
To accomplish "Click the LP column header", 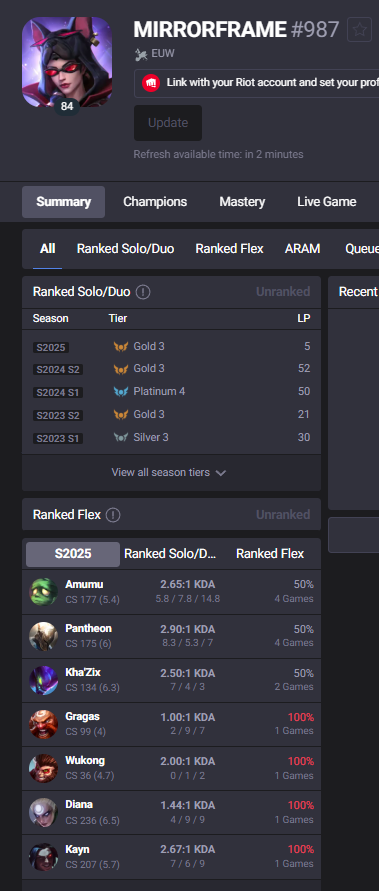I will [304, 319].
